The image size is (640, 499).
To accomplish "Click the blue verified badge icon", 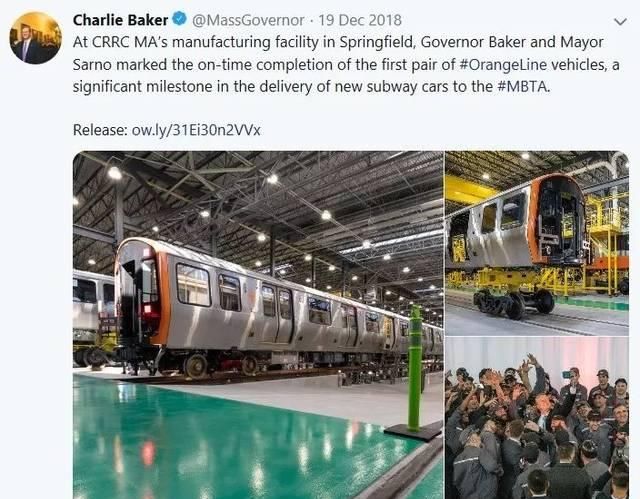I will point(179,19).
